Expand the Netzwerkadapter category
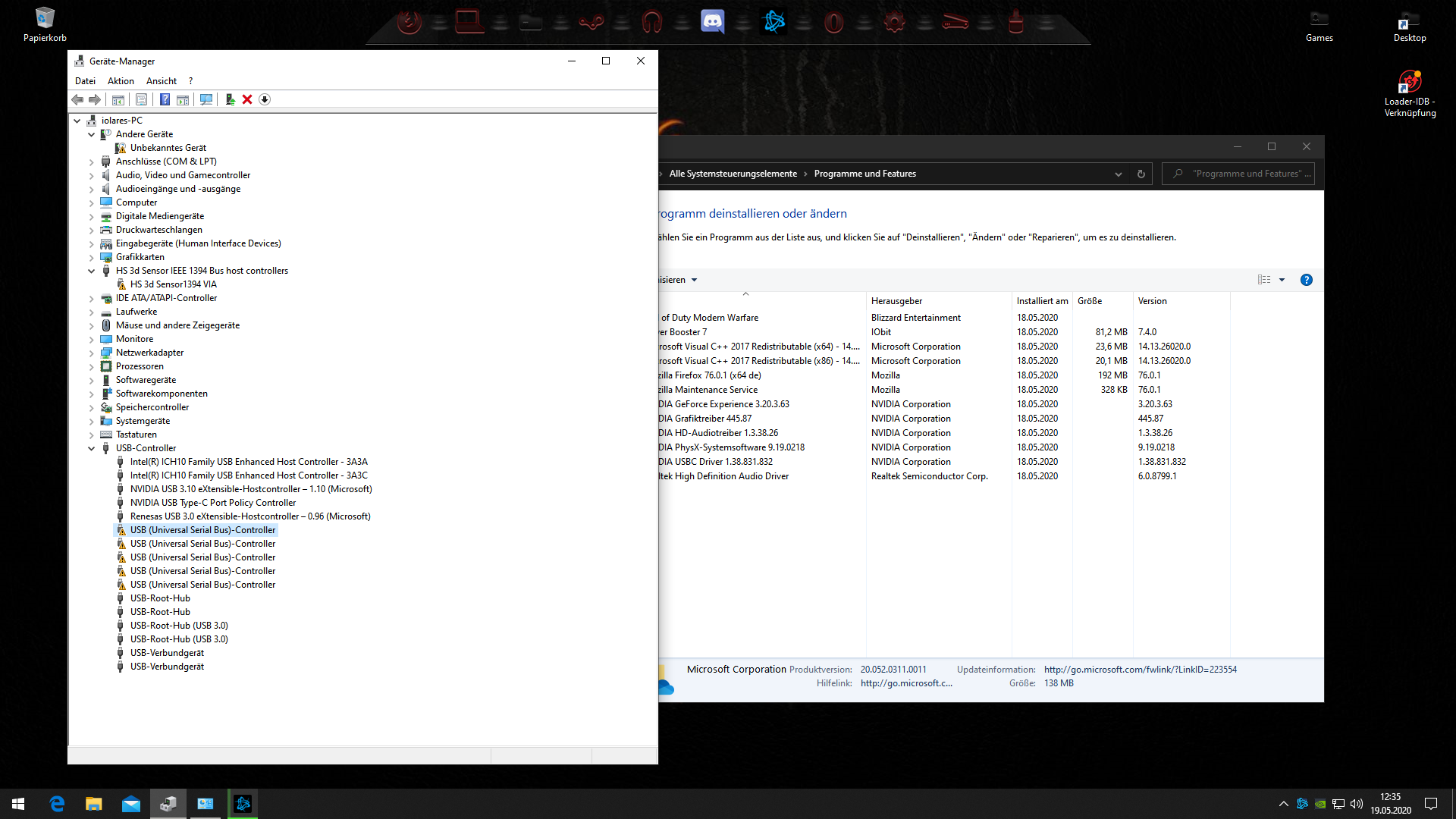This screenshot has width=1456, height=819. (x=92, y=353)
